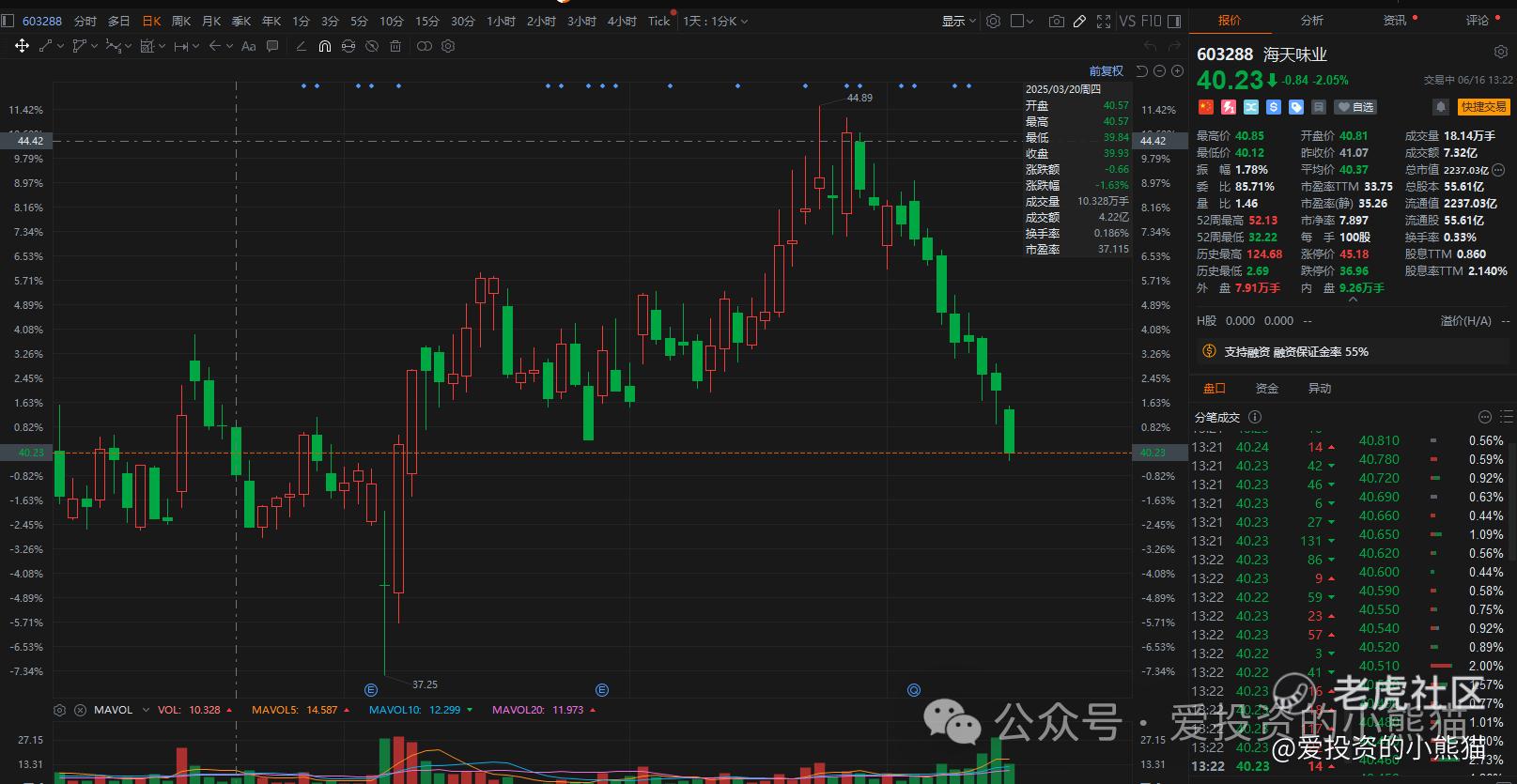The height and width of the screenshot is (784, 1517).
Task: Click the Q marker on the chart's bottom axis
Action: coord(914,690)
